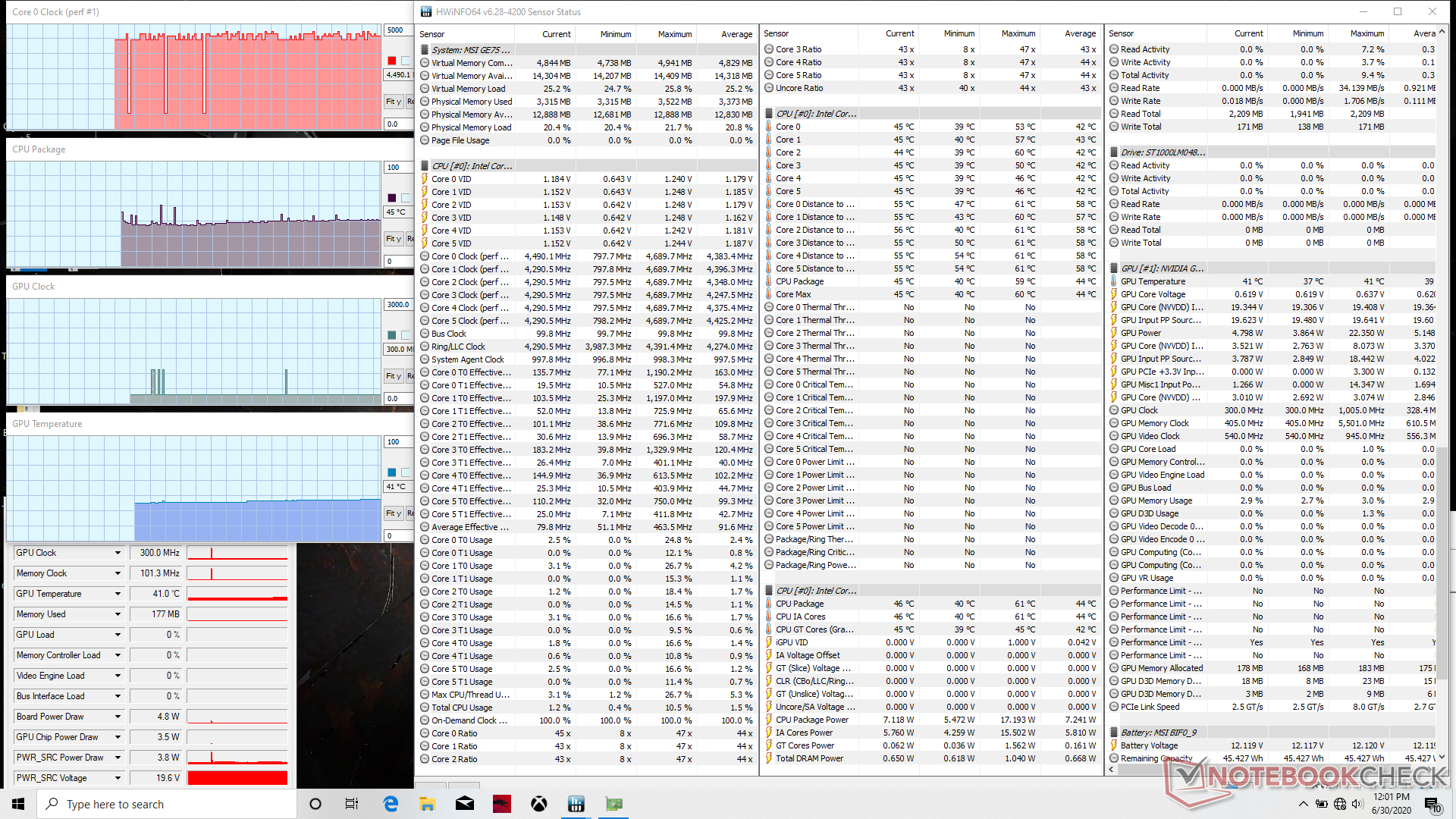This screenshot has height=819, width=1456.
Task: Click Fit y in GPU Temperature graph
Action: click(393, 513)
